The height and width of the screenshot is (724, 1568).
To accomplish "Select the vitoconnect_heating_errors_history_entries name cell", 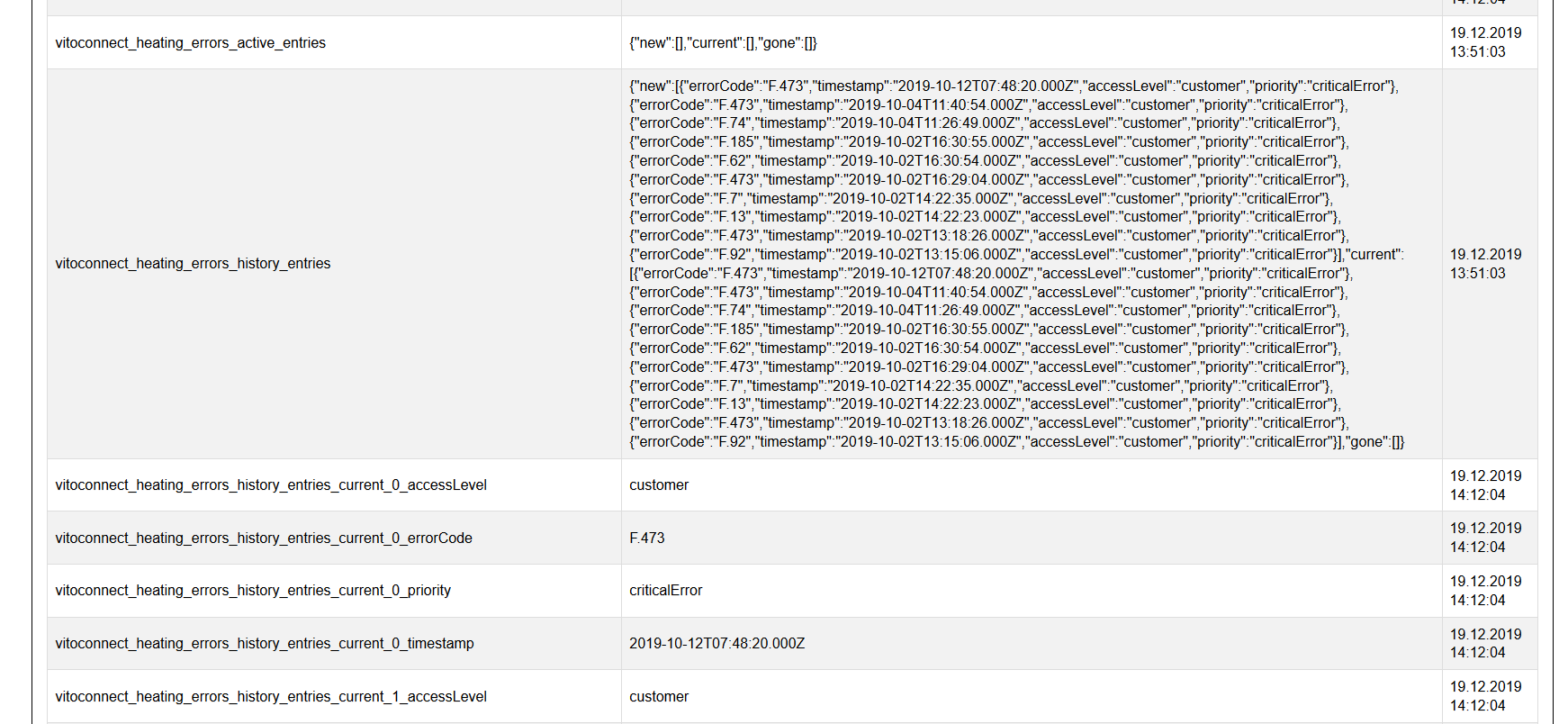I will [193, 263].
